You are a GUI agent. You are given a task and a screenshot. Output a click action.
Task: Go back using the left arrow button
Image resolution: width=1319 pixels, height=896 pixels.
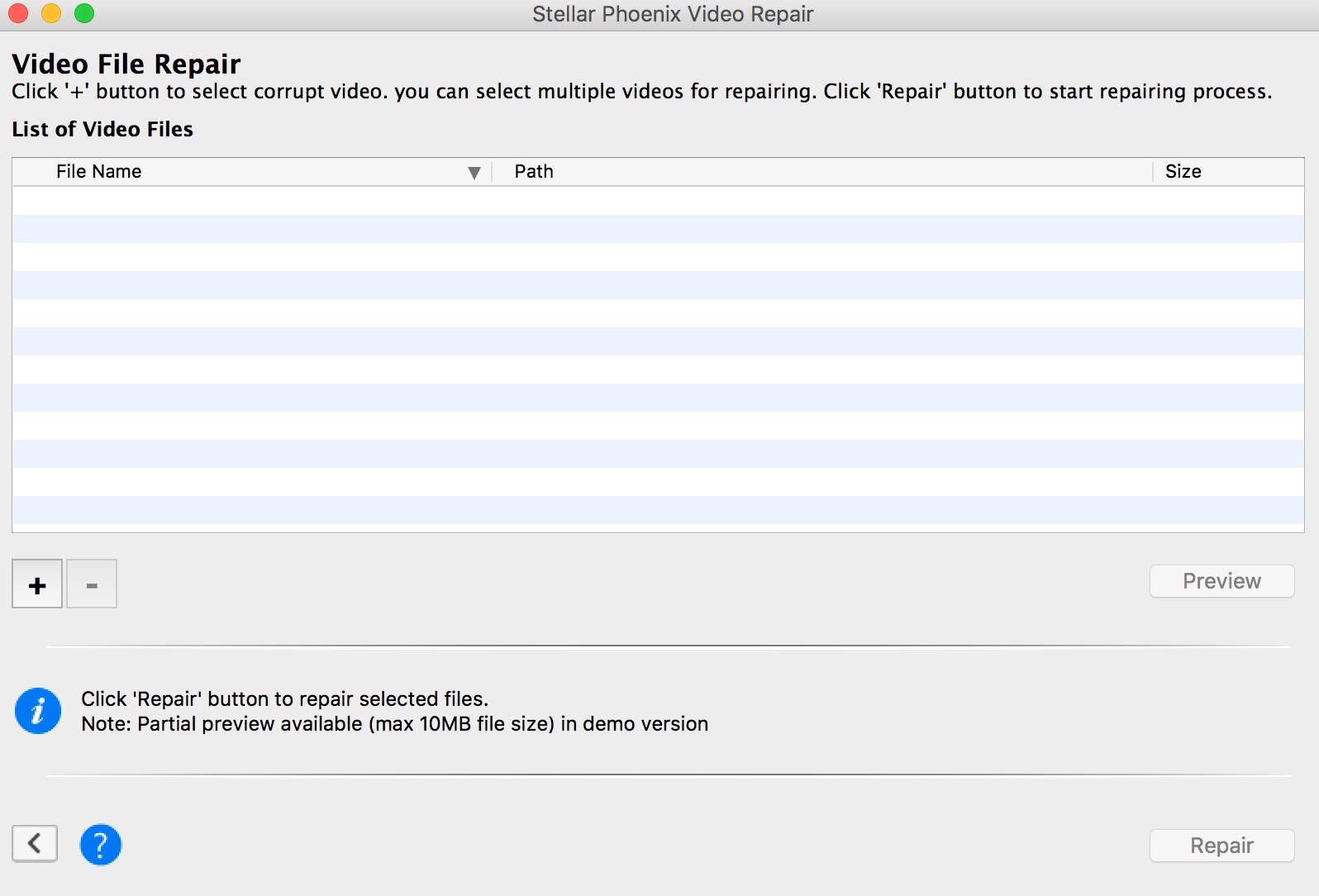click(x=35, y=843)
